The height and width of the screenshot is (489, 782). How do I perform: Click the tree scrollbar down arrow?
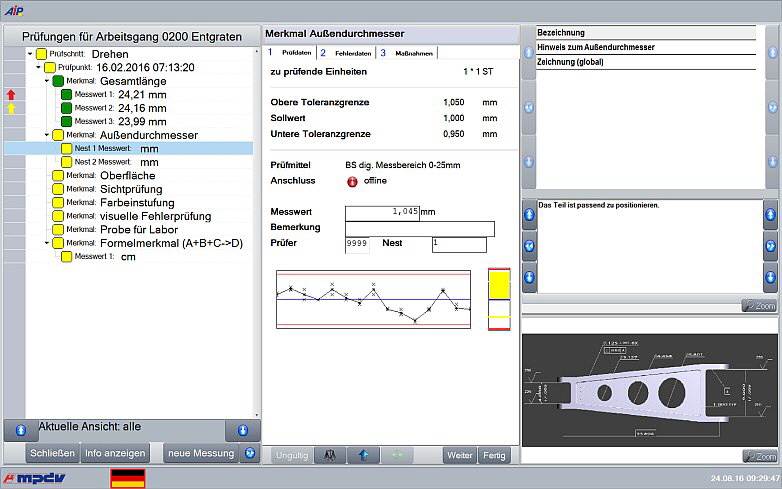(x=257, y=415)
